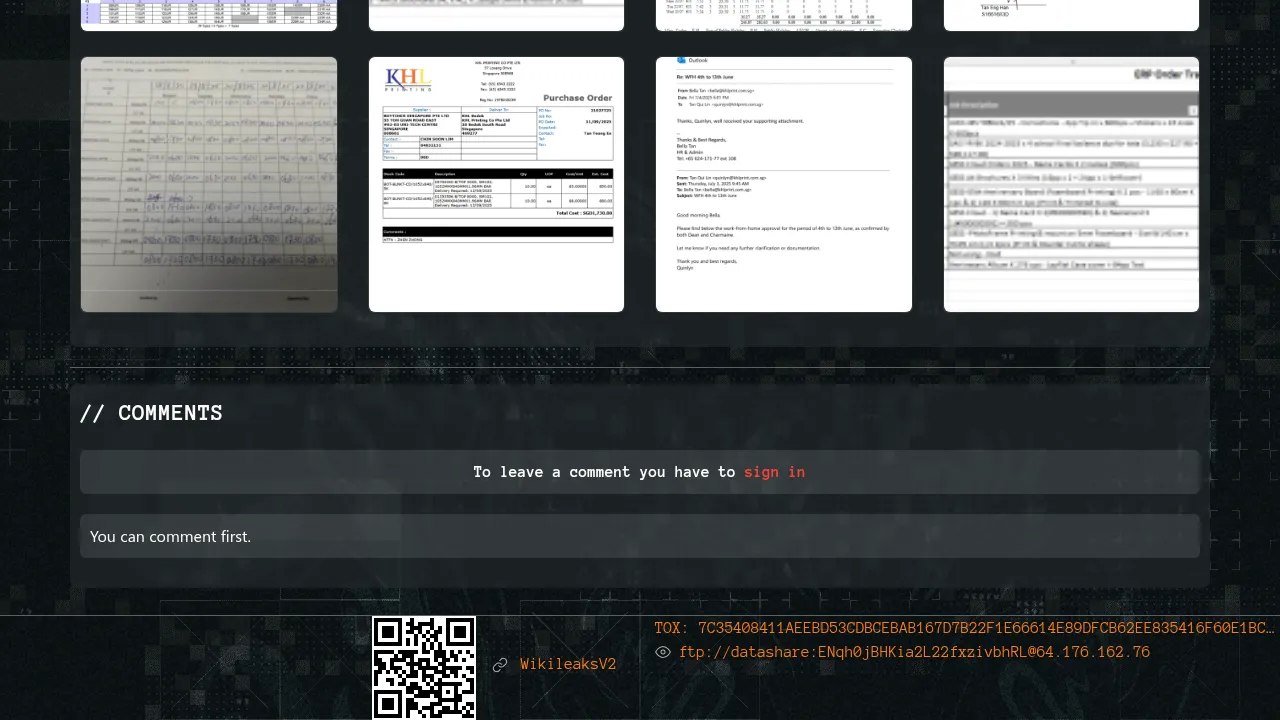Open the top-left spreadsheet thumbnail
This screenshot has height=720, width=1280.
click(x=209, y=14)
